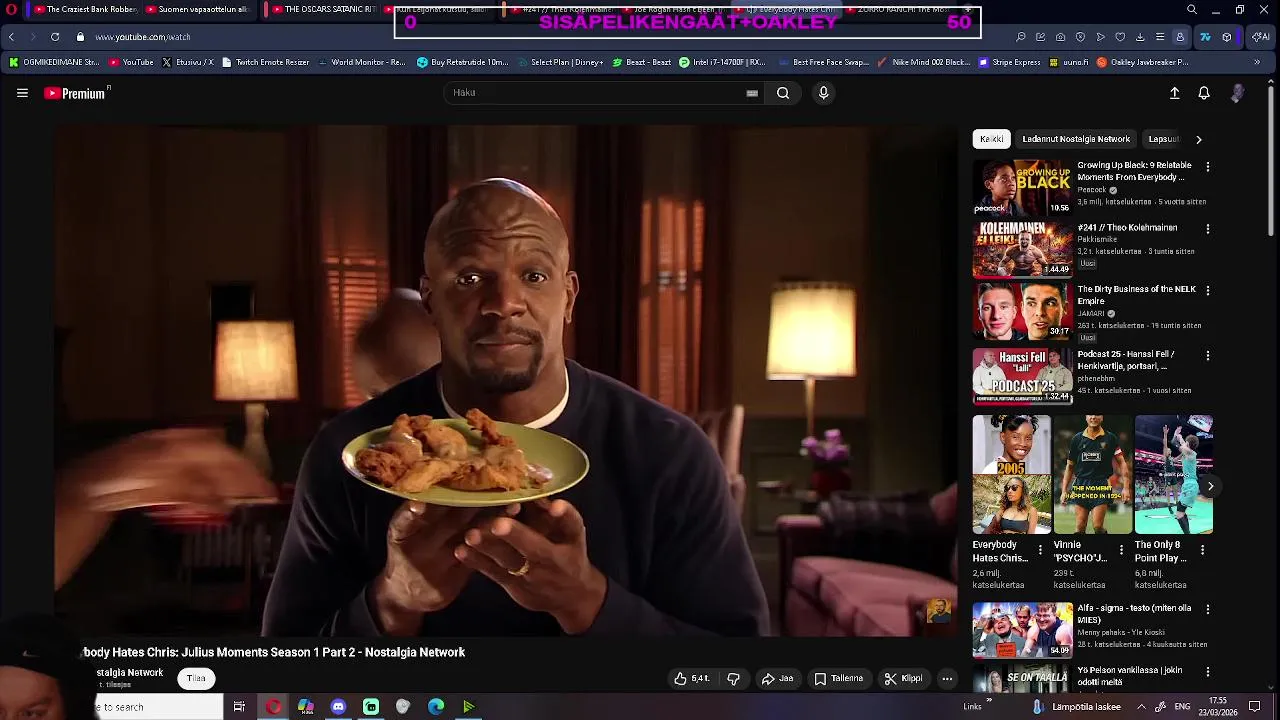Click the youtube.com address bar
Screen dimensions: 1280x720
[x=142, y=37]
